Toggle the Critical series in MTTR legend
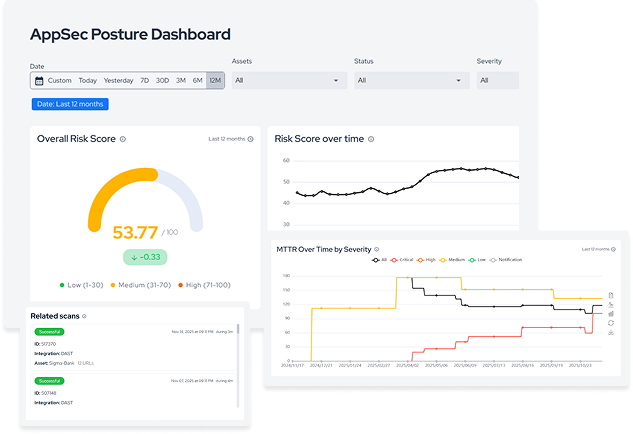This screenshot has width=633, height=434. (402, 260)
